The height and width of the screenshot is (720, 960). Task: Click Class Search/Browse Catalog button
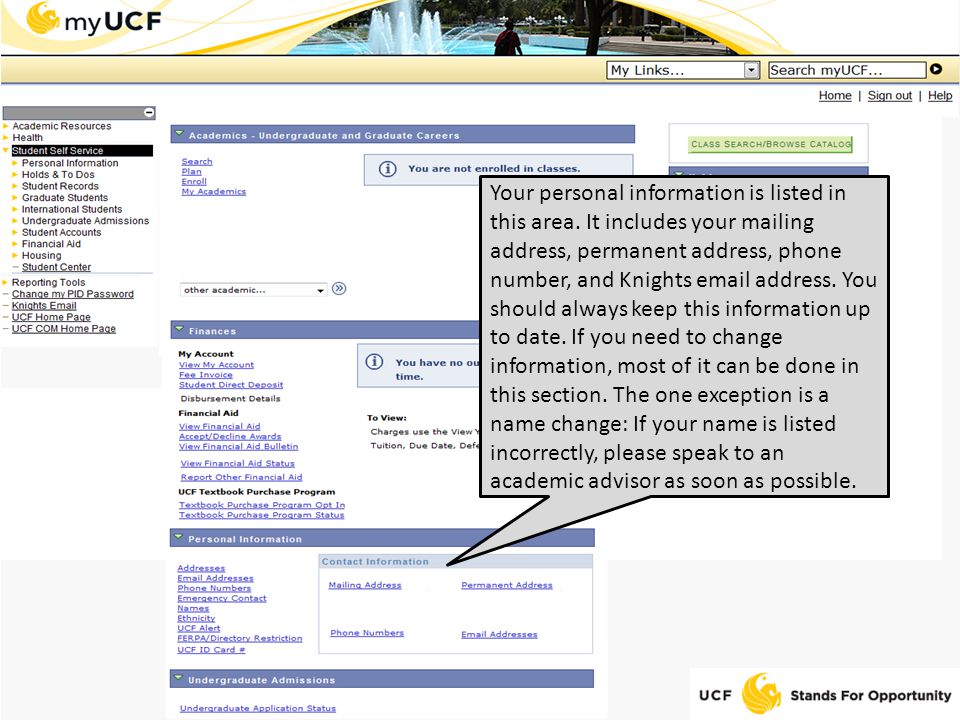tap(771, 144)
